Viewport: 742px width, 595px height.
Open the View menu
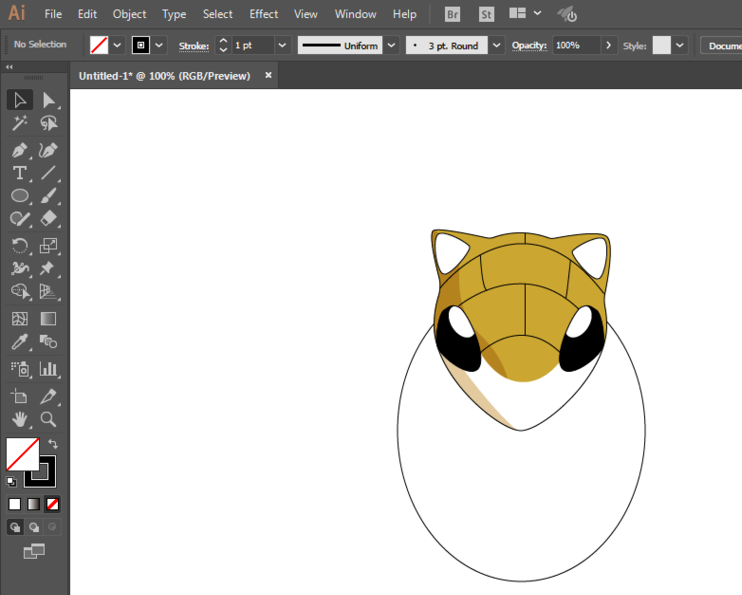[x=306, y=14]
